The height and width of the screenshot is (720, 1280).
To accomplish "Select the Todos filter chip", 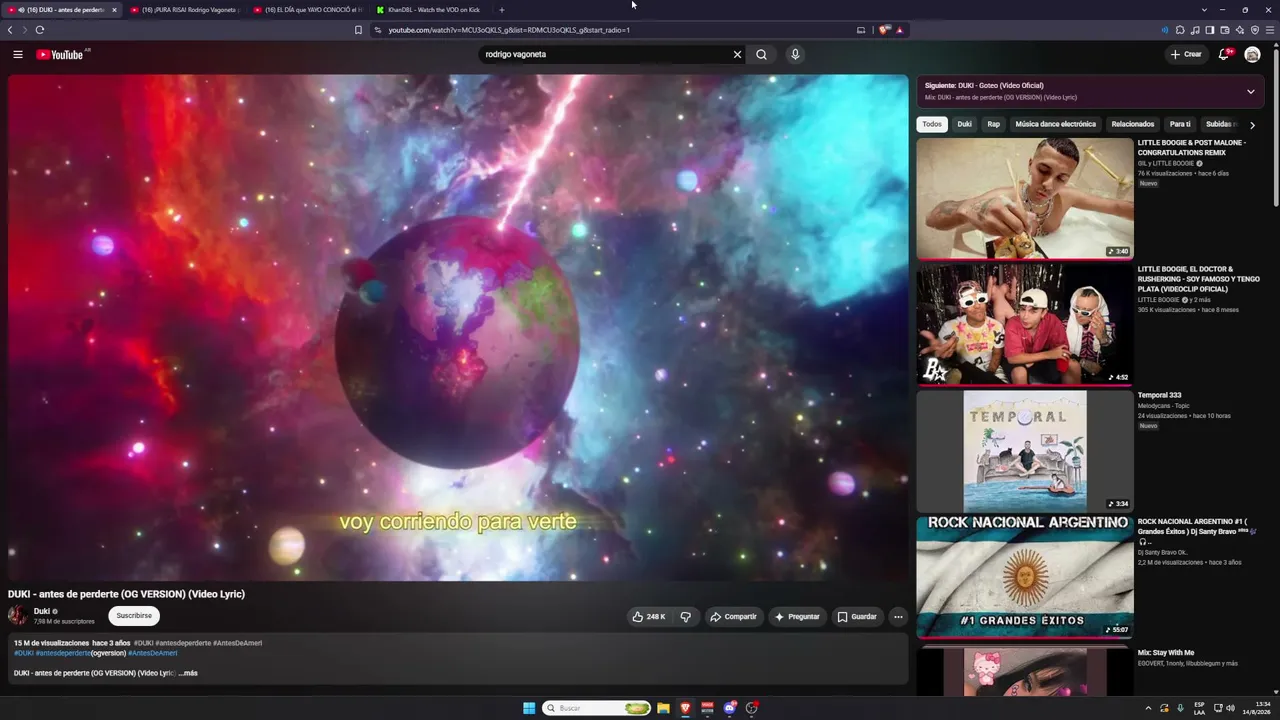I will pyautogui.click(x=932, y=124).
